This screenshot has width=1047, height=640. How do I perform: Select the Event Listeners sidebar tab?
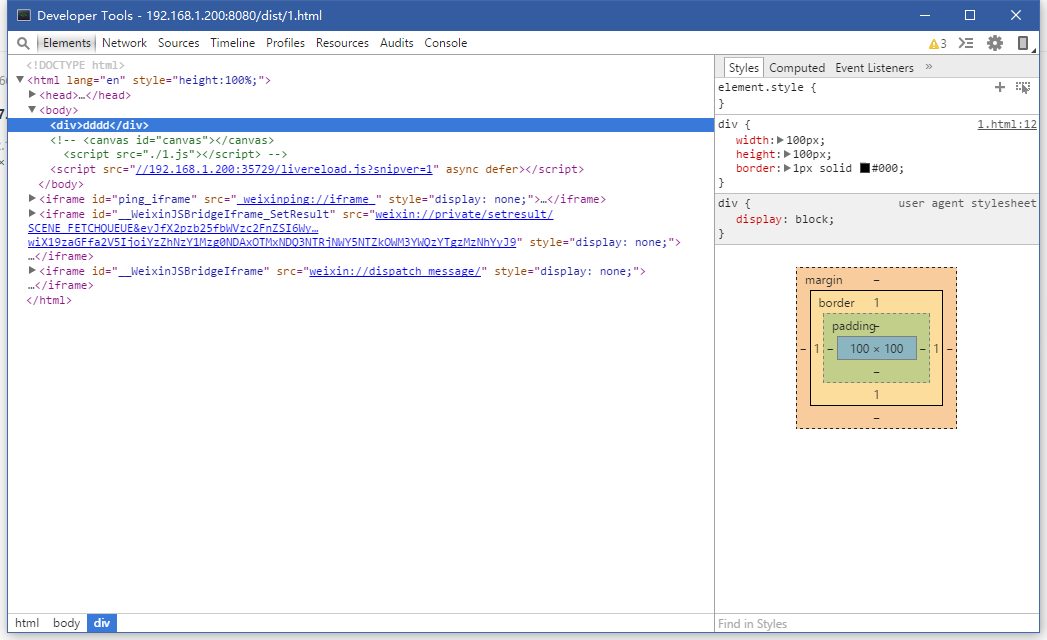[874, 67]
